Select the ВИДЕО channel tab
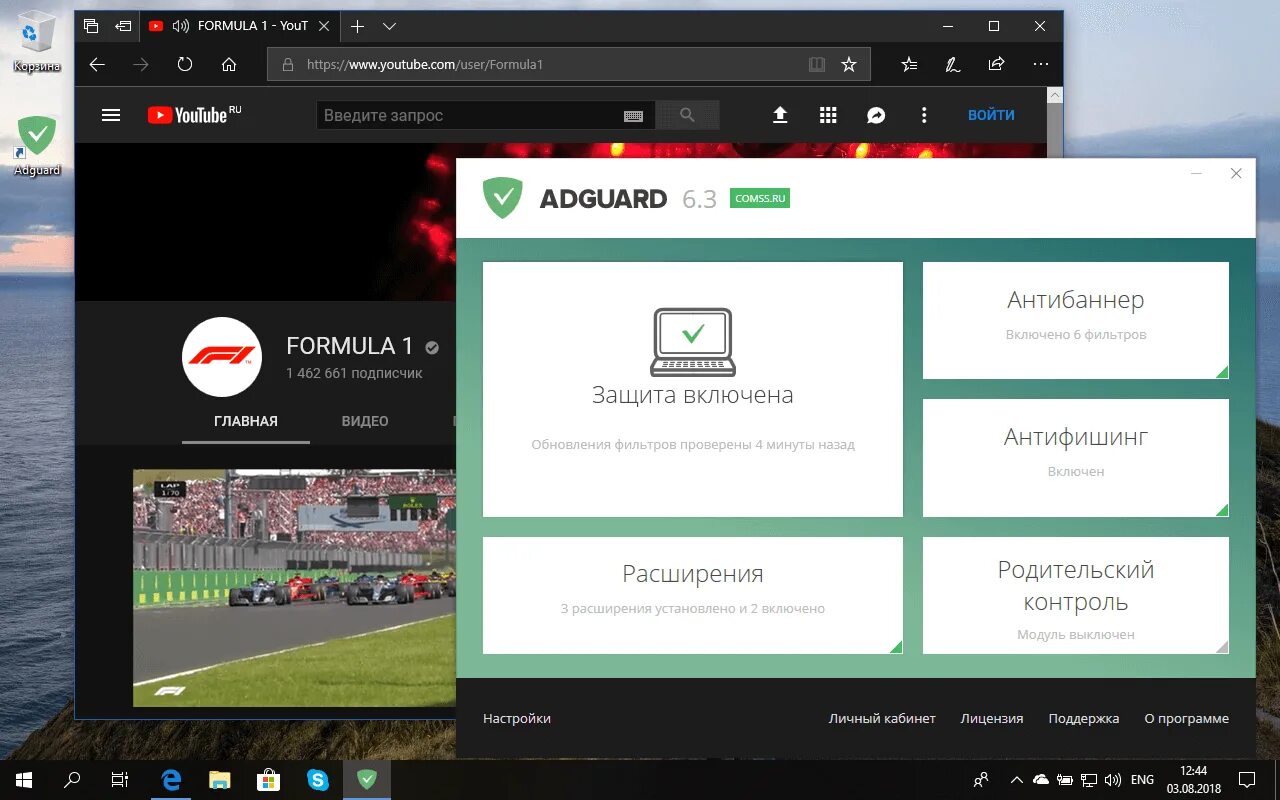Screen dimensions: 1280x800 (365, 421)
